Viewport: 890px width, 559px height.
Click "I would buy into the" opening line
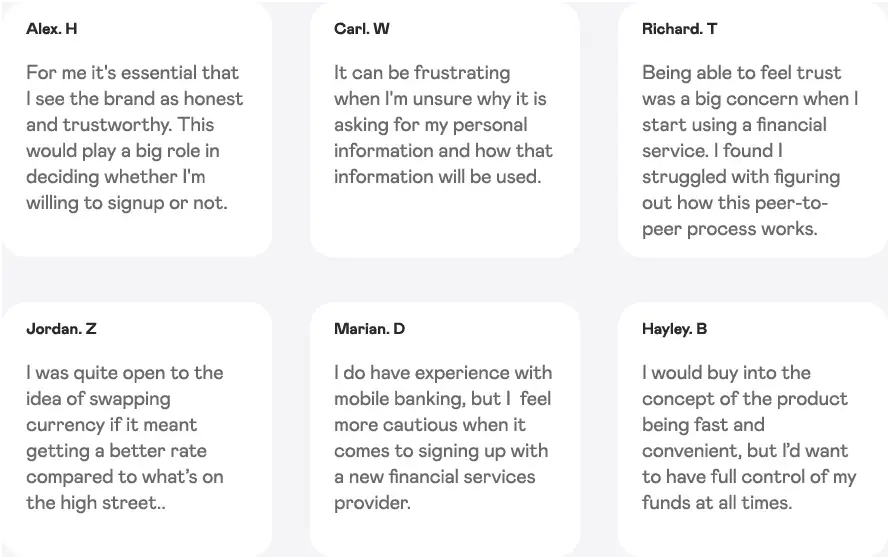[726, 373]
